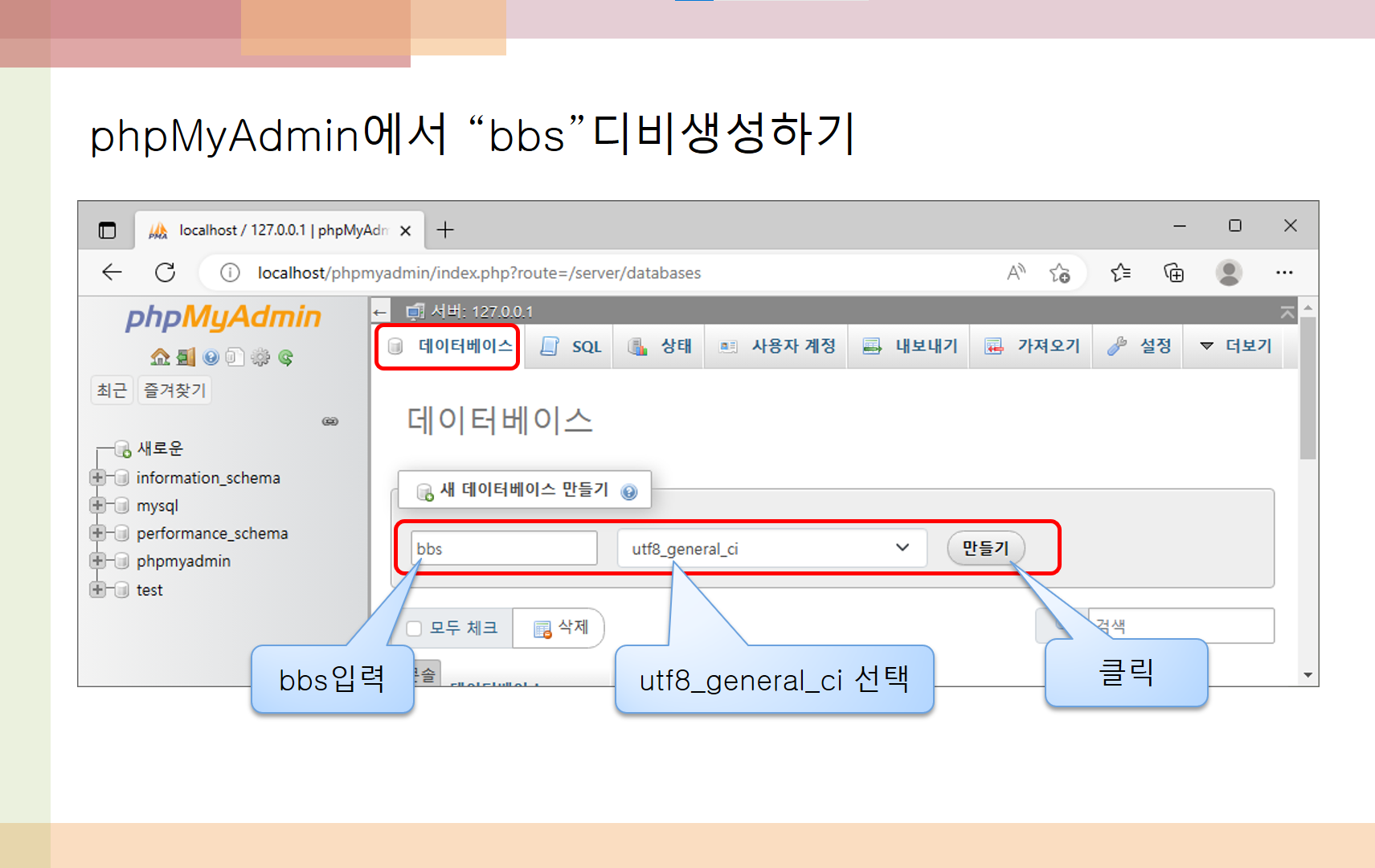Click the page top collapse icon at header right
The height and width of the screenshot is (868, 1375).
pos(1287,312)
